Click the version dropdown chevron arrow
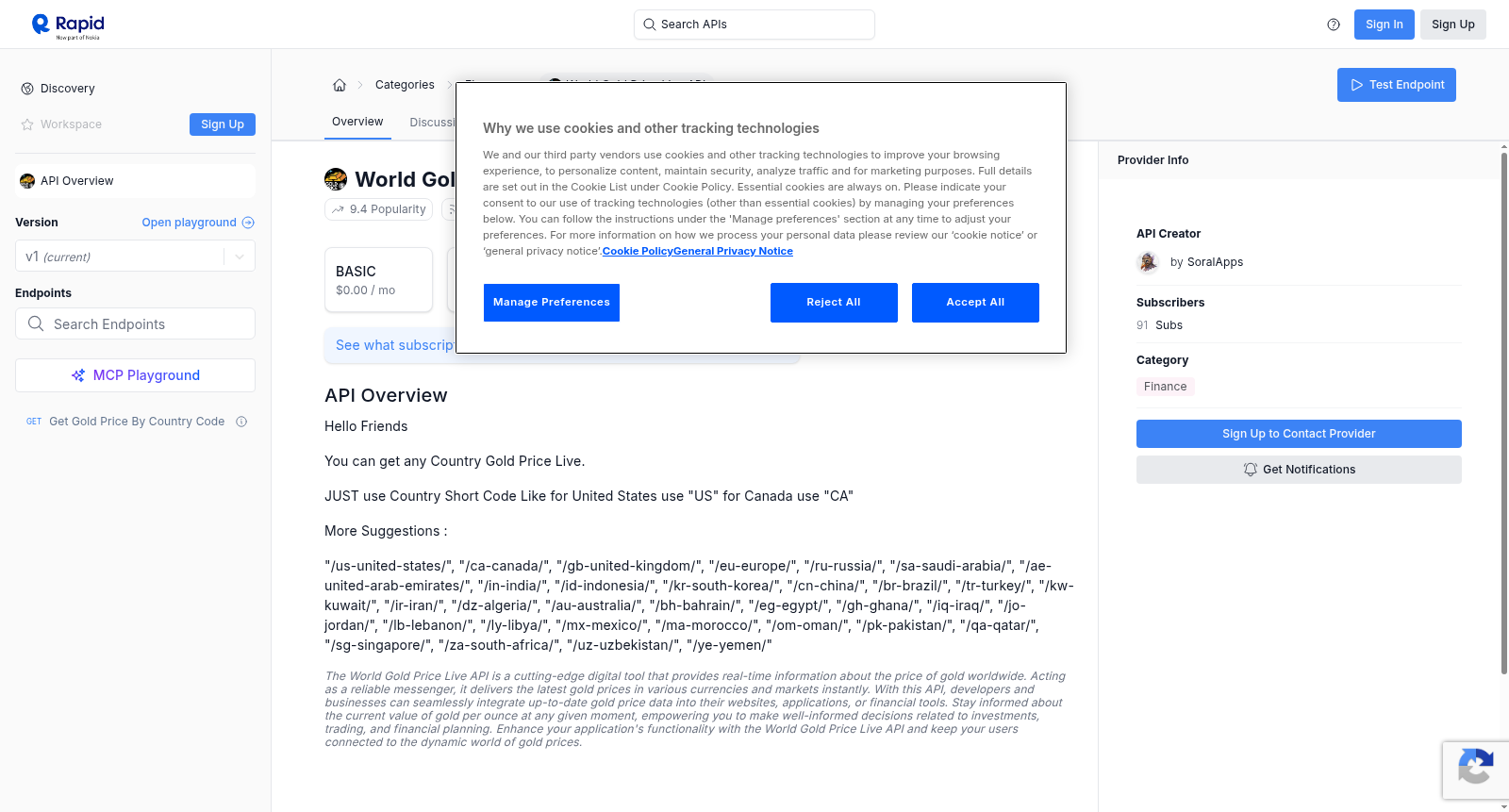The width and height of the screenshot is (1509, 812). [240, 257]
